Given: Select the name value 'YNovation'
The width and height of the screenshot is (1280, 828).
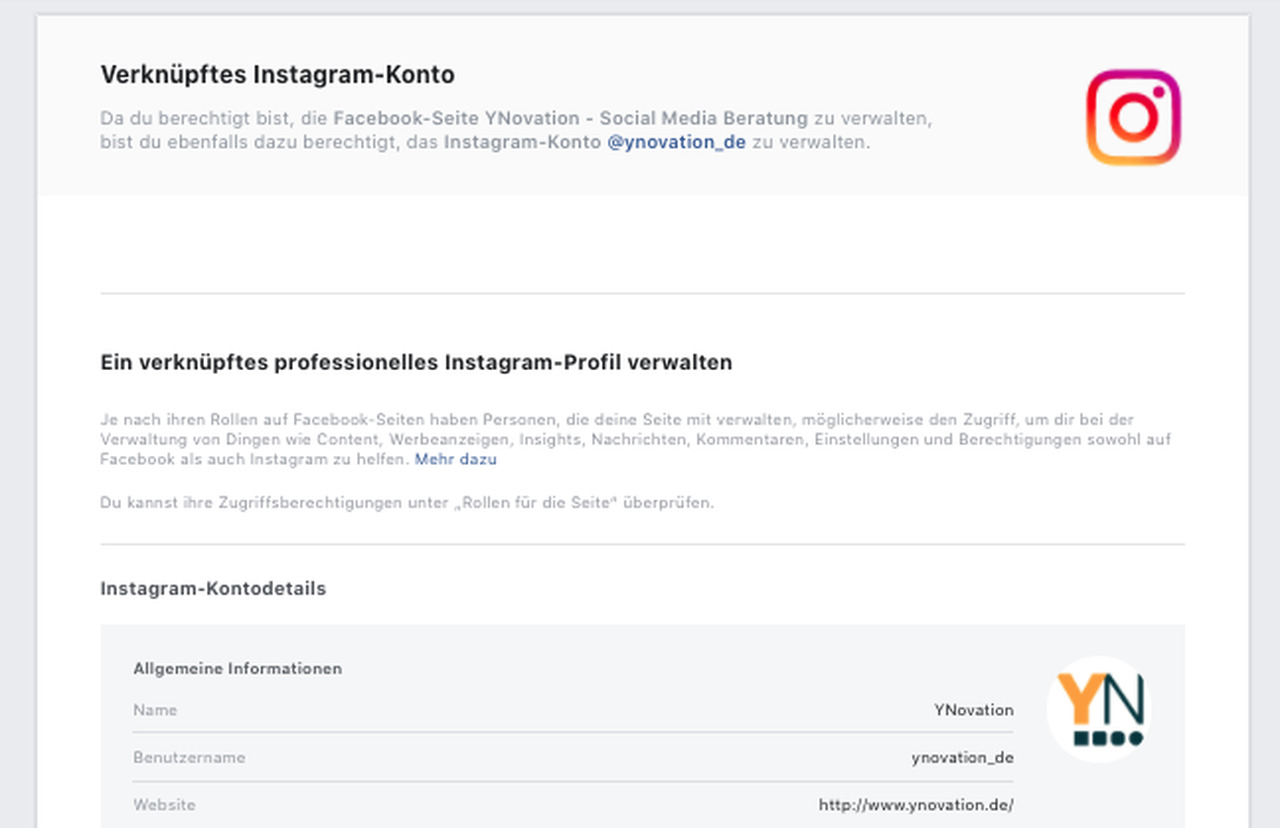Looking at the screenshot, I should pos(974,710).
